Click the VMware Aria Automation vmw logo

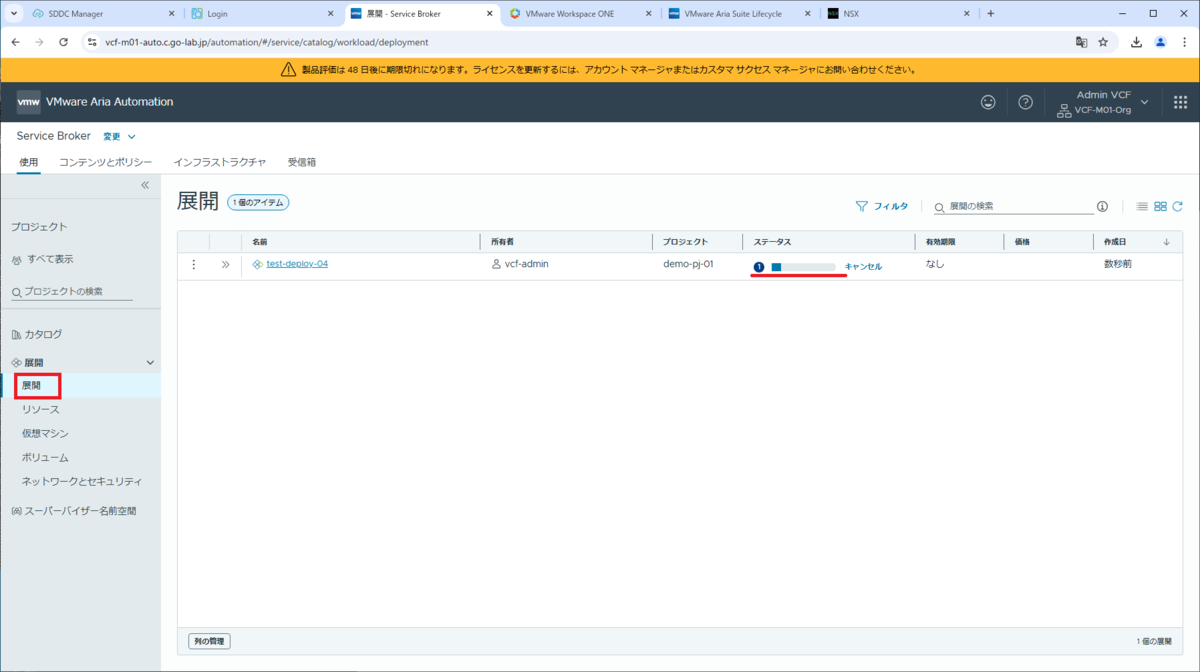tap(29, 102)
